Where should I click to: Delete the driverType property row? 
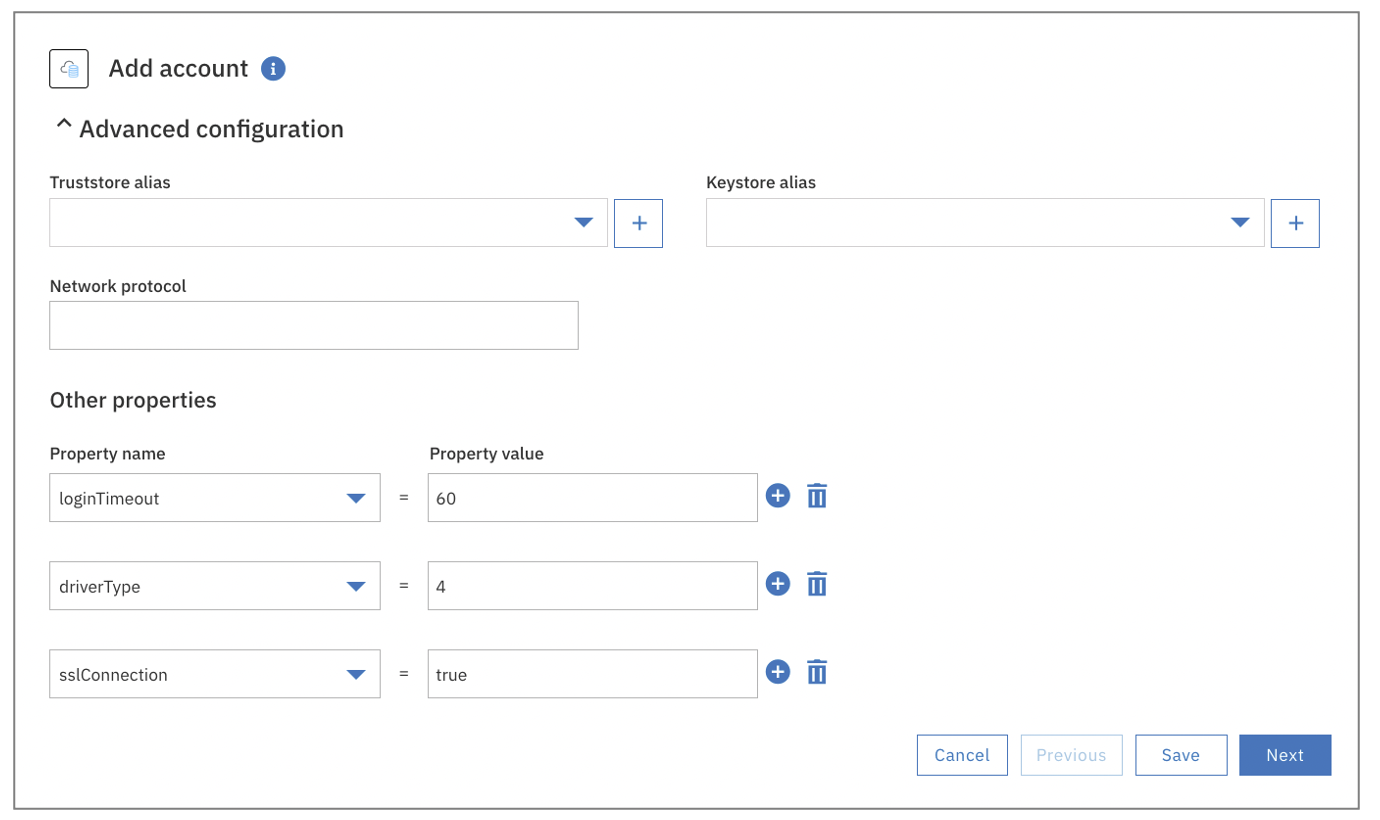pos(817,584)
